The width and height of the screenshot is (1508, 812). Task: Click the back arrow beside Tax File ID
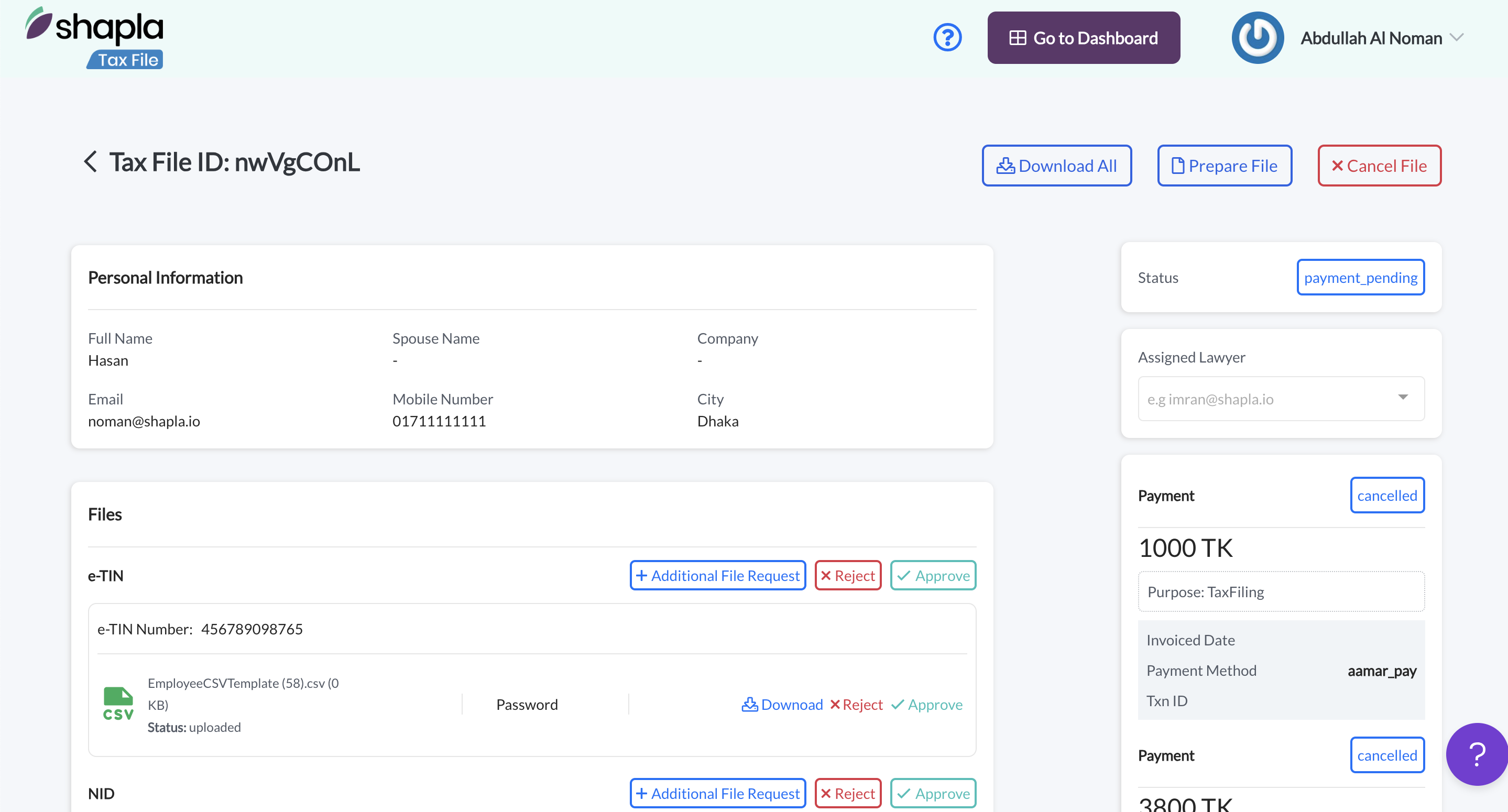coord(90,162)
